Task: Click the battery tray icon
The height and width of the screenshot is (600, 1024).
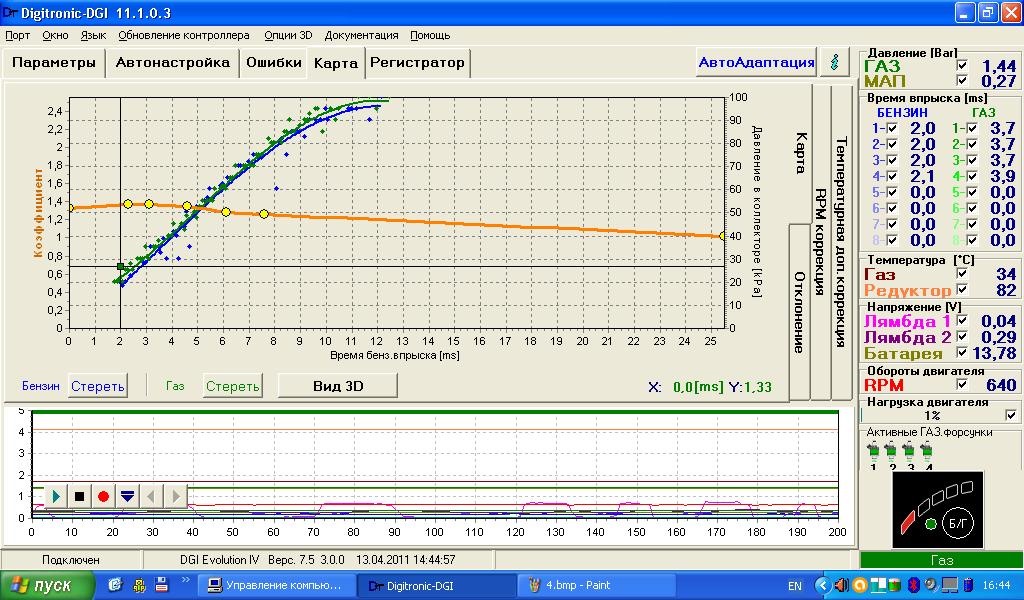Action: click(x=968, y=585)
